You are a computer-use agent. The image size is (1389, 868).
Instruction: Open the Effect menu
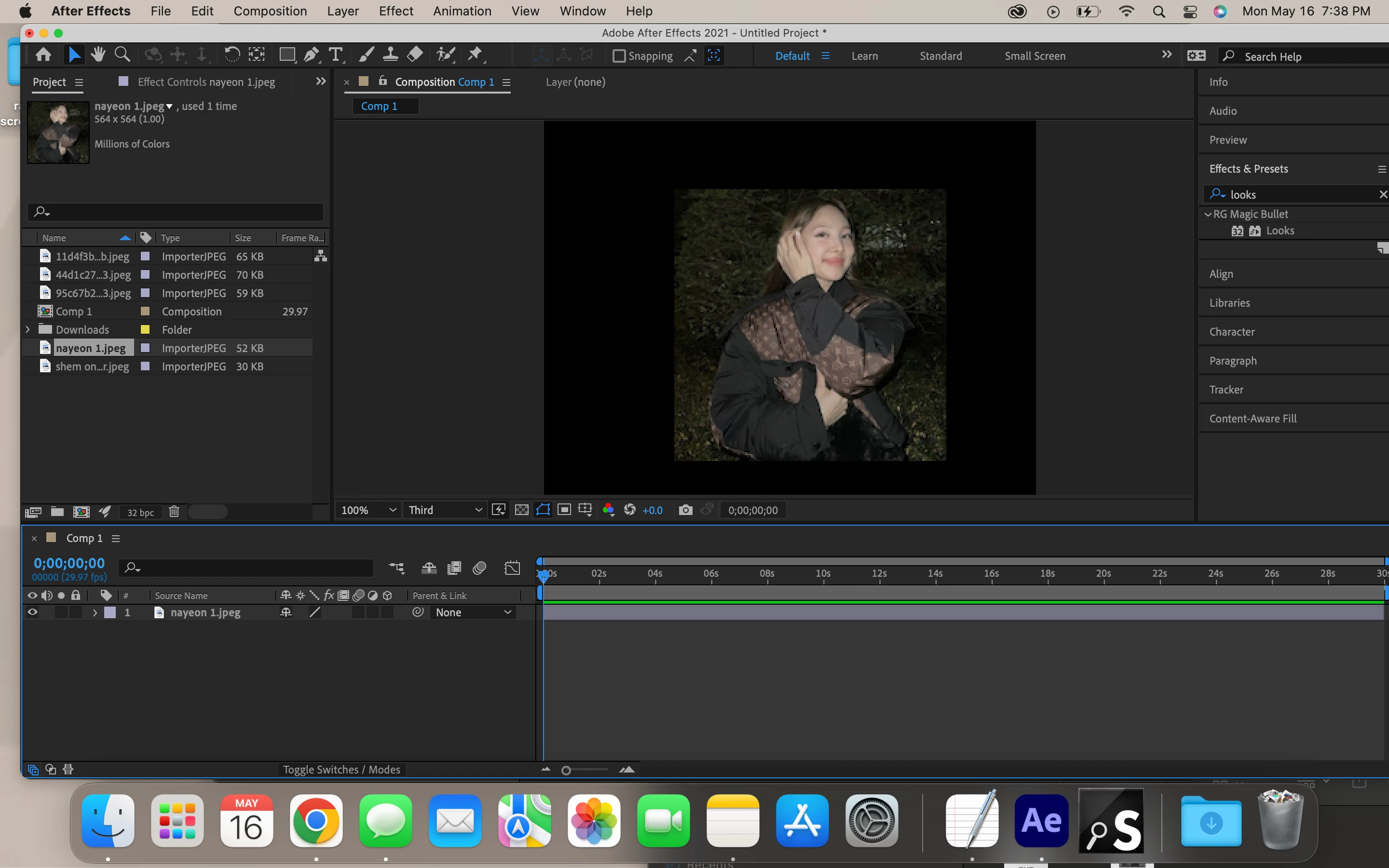(x=395, y=11)
